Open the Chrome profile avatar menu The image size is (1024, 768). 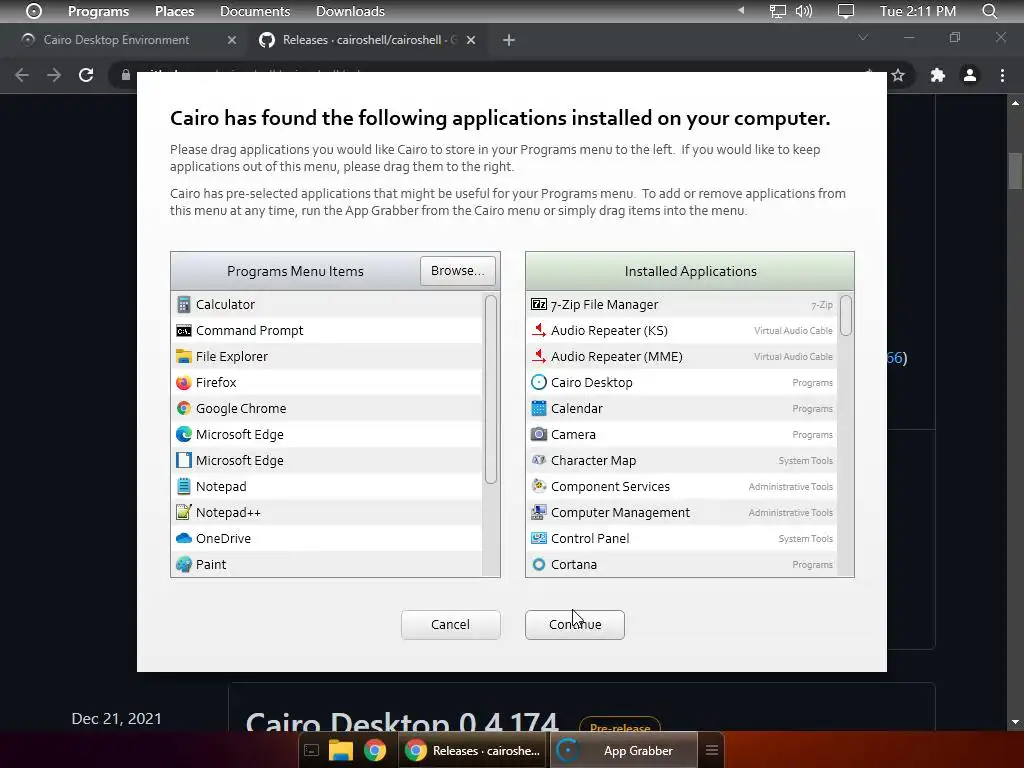[970, 75]
